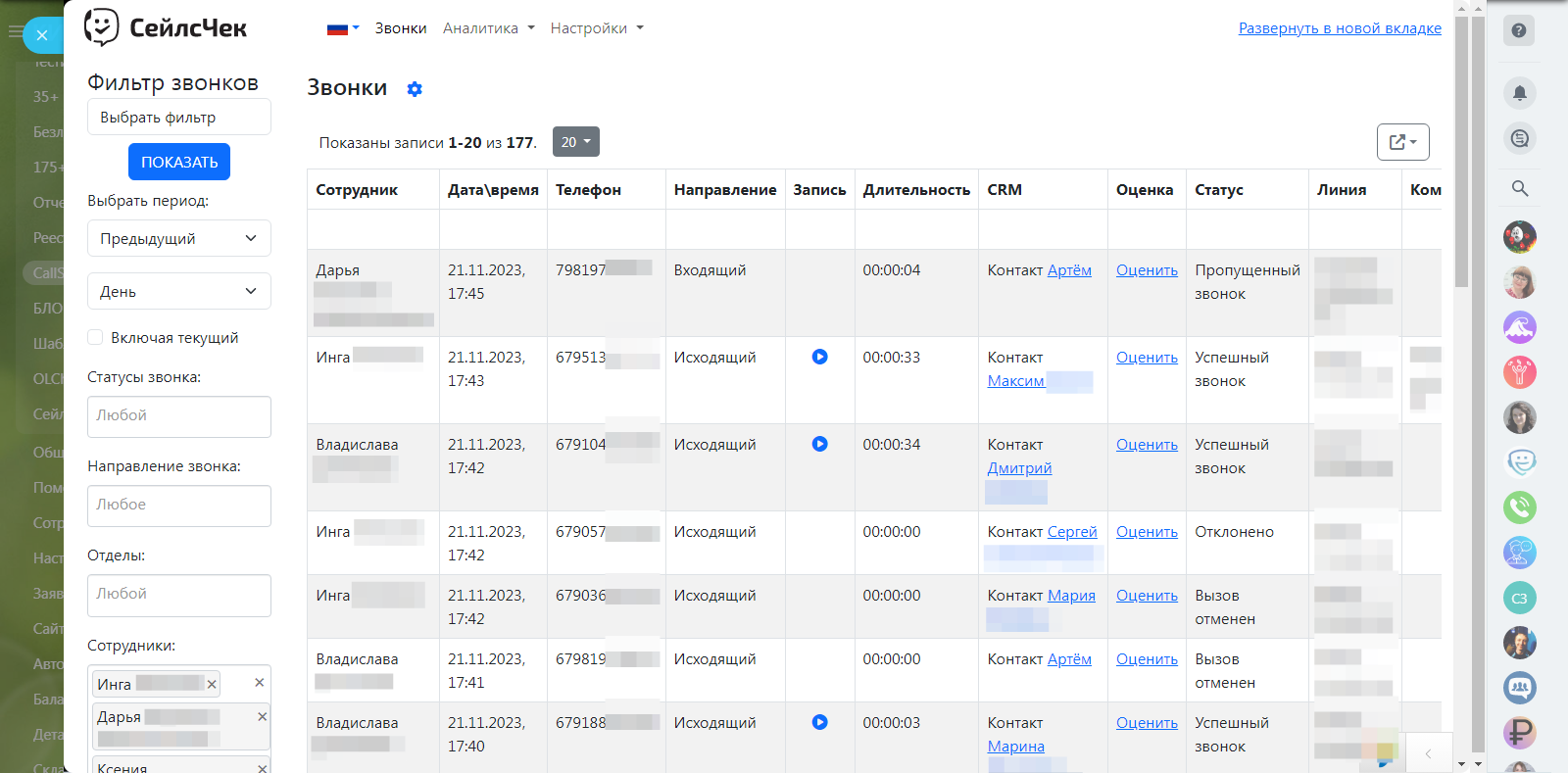Remove Дарья from the employee filter

coord(262,717)
